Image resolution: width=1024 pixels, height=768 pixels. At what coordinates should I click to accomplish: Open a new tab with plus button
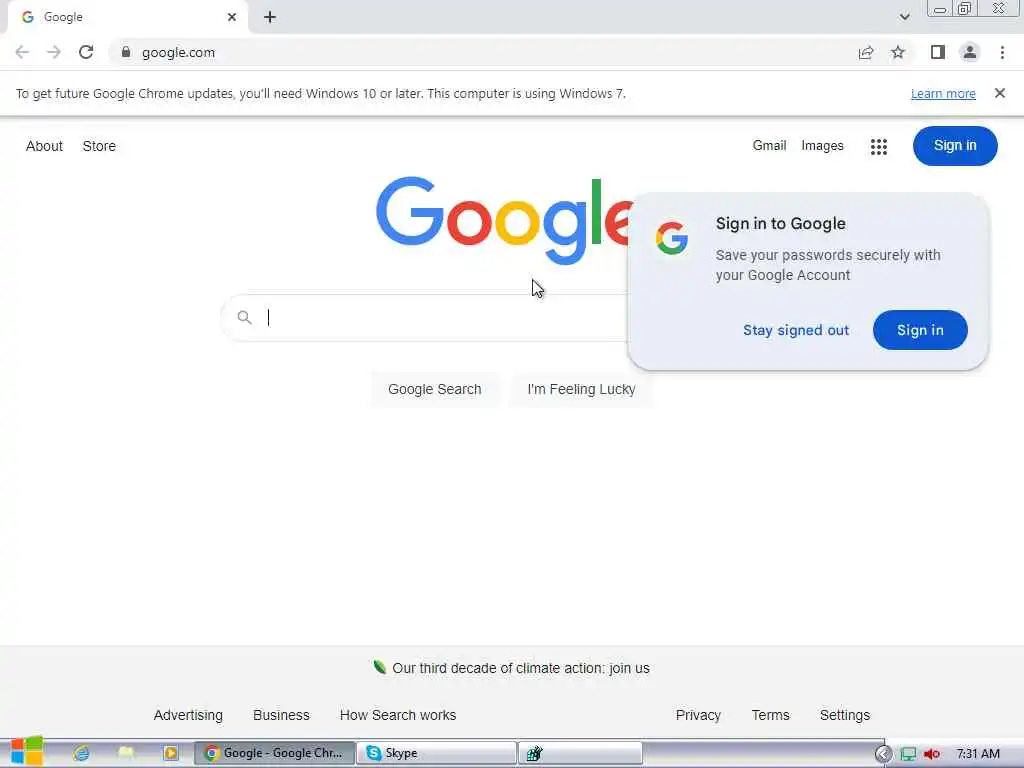(x=270, y=17)
